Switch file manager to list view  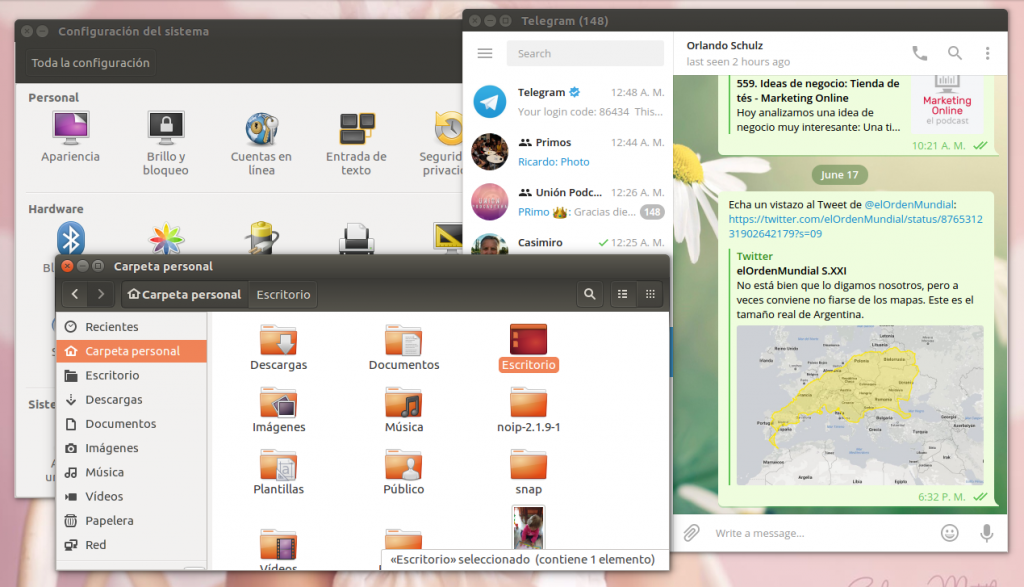click(x=622, y=294)
